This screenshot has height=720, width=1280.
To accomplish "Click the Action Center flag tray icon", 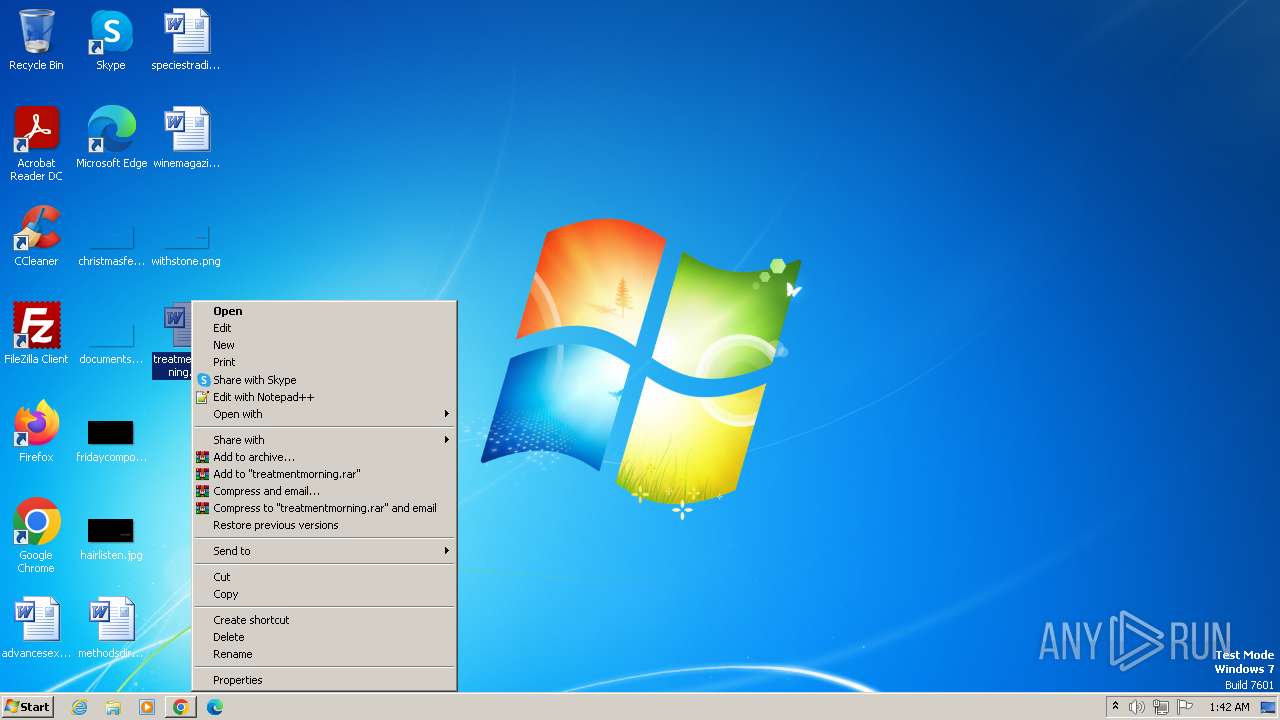I will coord(1185,707).
